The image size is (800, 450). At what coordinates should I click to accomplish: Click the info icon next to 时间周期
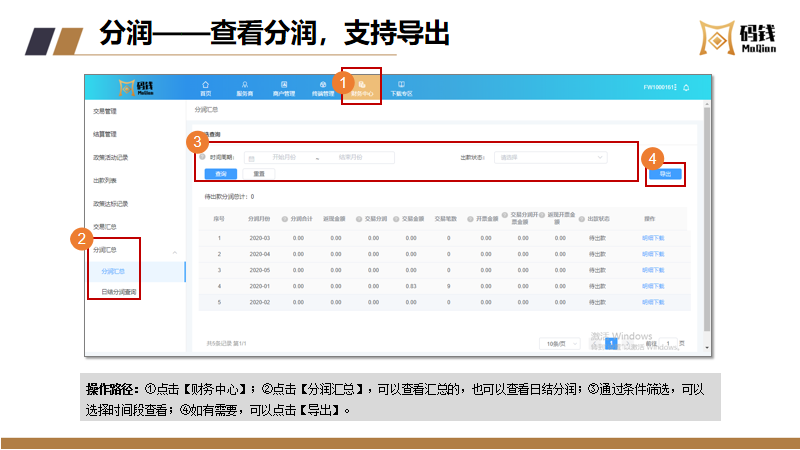203,157
